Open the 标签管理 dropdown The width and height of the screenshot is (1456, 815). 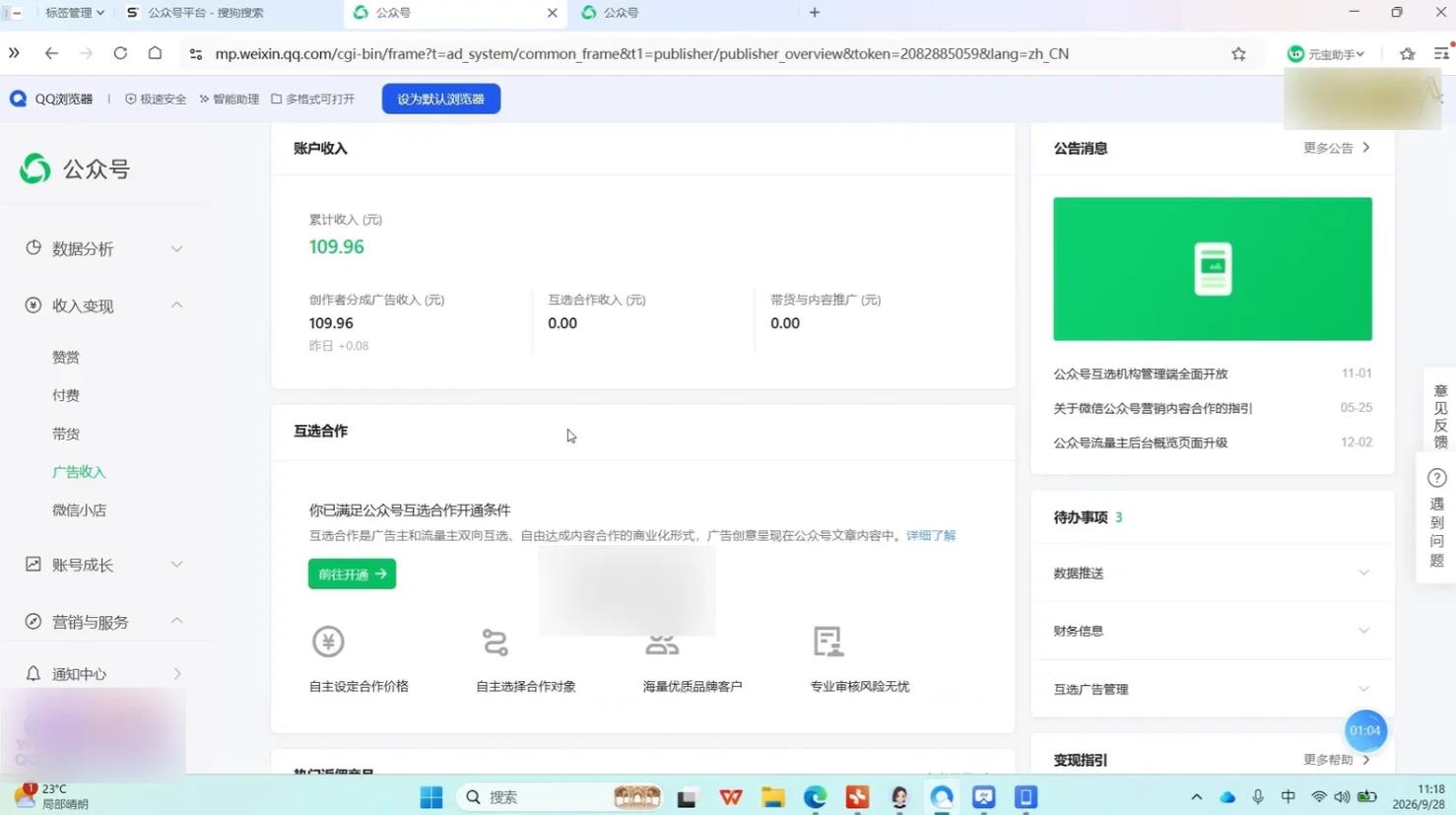75,13
